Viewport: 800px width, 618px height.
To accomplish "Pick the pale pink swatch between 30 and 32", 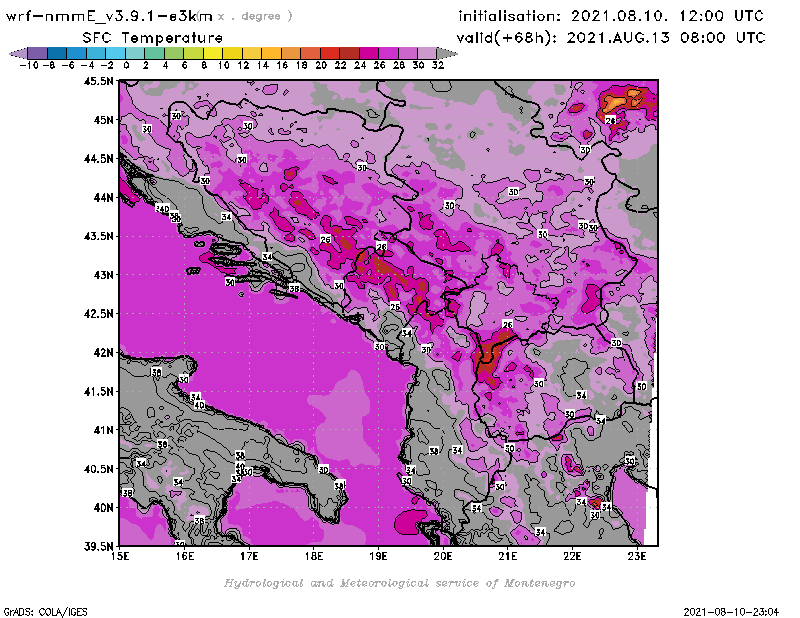I will coord(427,53).
